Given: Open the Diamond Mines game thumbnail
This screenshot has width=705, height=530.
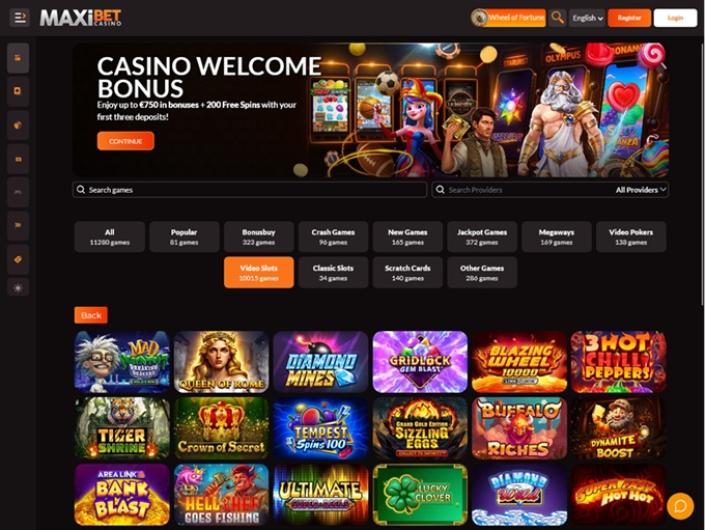Looking at the screenshot, I should (321, 362).
